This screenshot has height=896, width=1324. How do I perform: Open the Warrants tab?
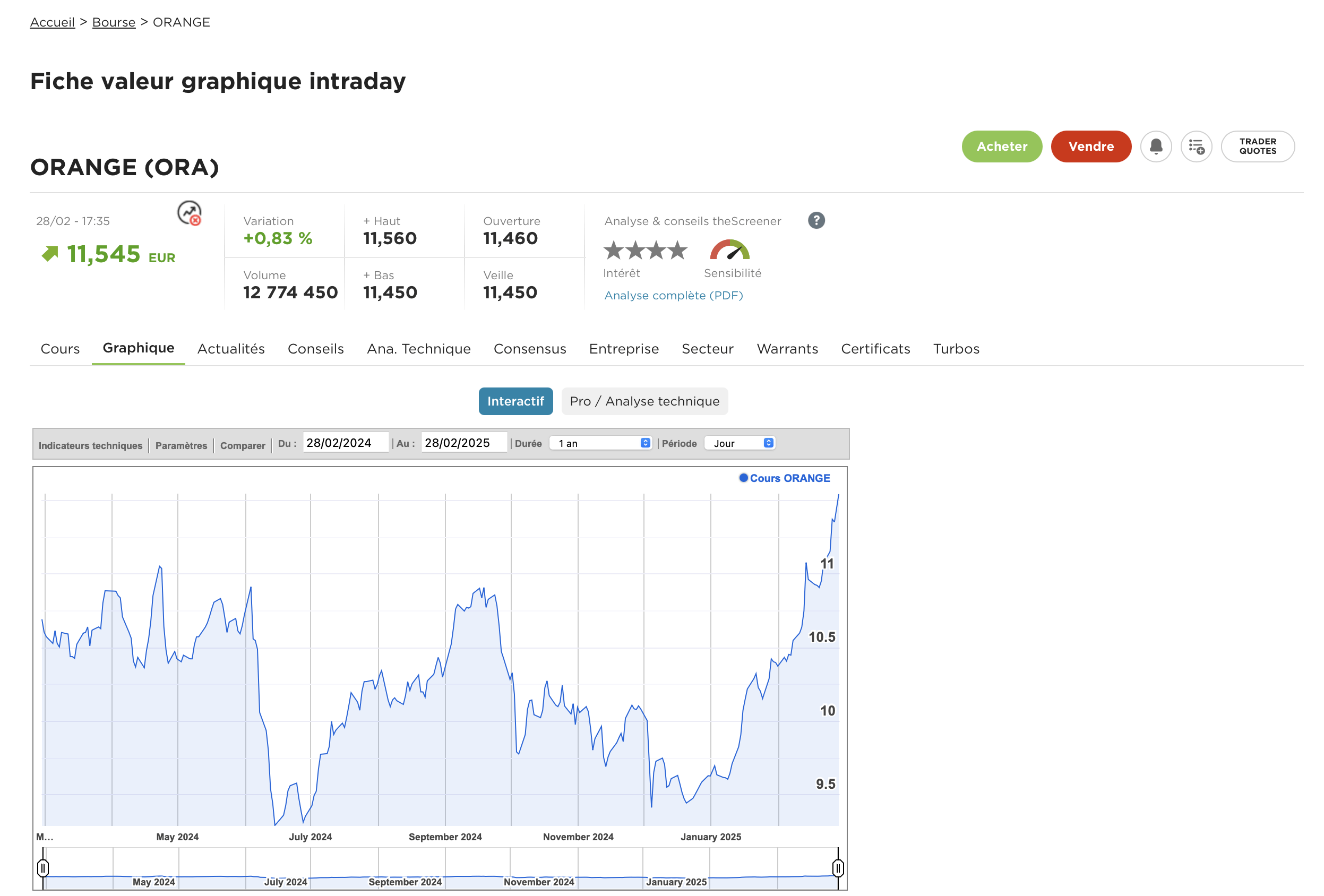pyautogui.click(x=787, y=349)
